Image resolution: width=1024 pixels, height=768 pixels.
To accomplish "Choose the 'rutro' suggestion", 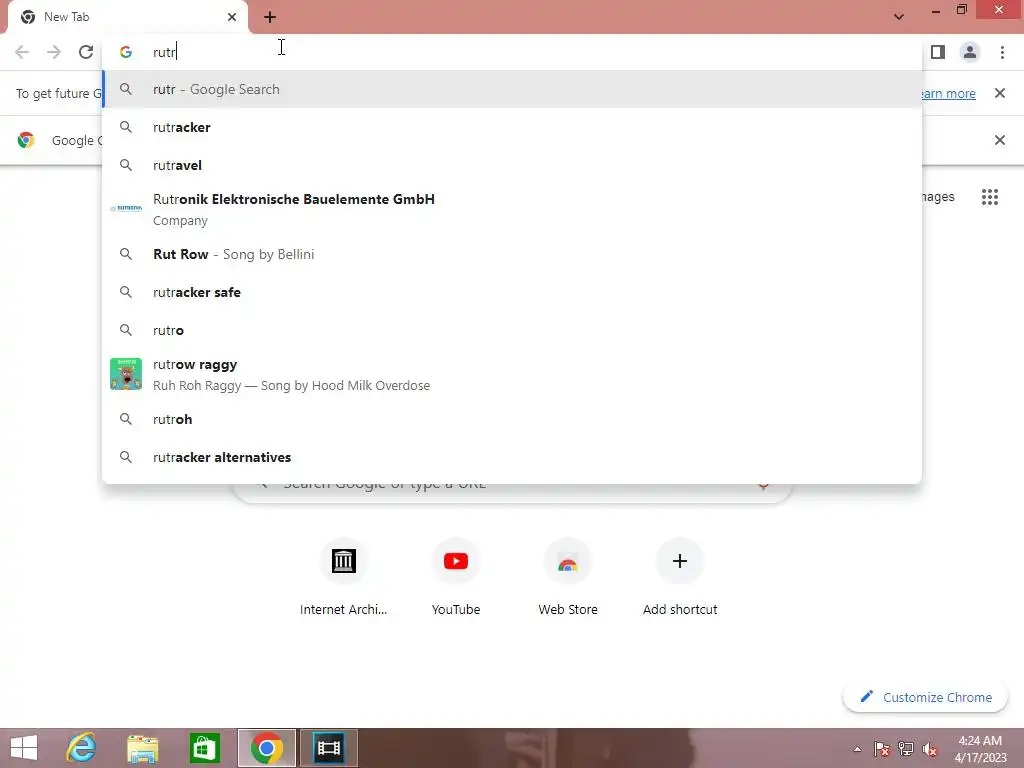I will (512, 330).
